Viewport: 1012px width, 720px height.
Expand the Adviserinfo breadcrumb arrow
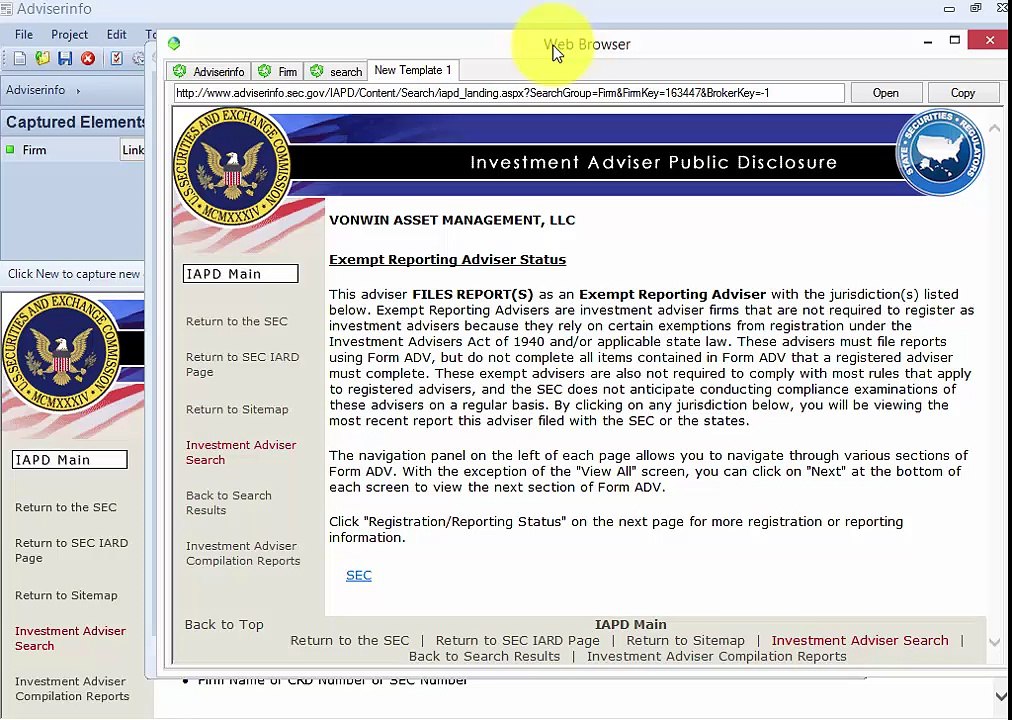(x=78, y=91)
